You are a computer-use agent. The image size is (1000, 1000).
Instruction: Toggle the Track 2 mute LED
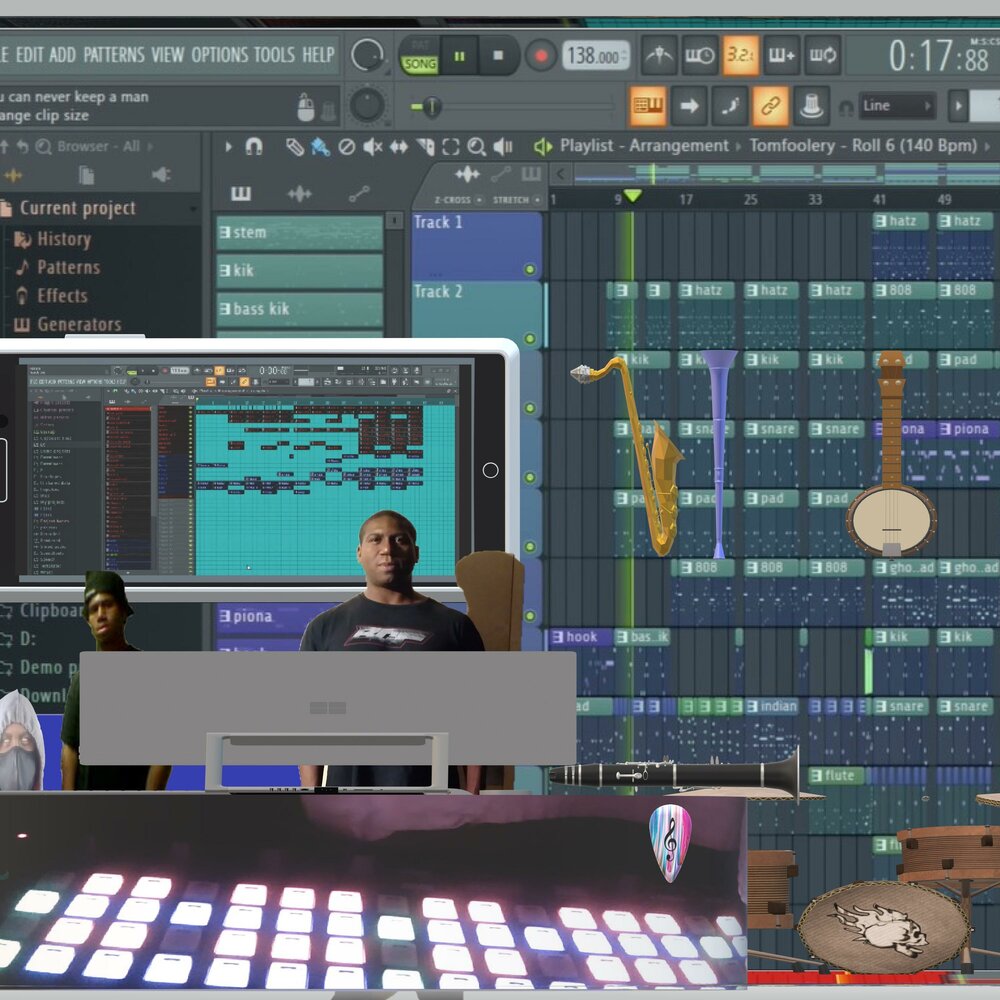pos(529,339)
